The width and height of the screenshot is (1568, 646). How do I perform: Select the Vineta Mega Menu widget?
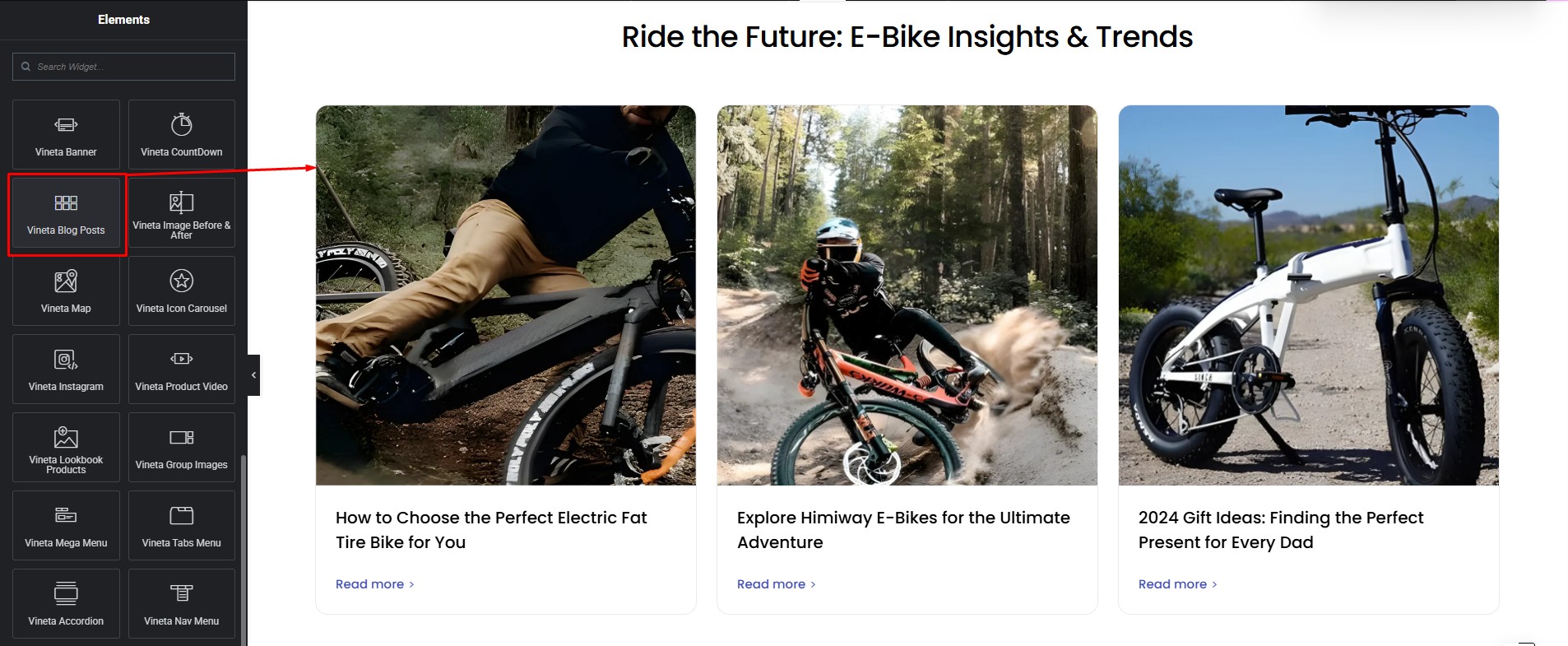[x=66, y=526]
